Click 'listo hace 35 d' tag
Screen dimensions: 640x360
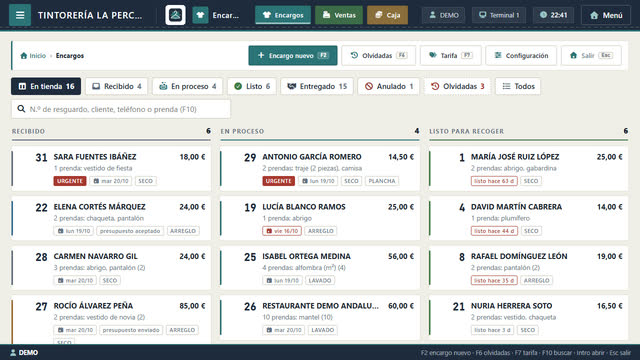tap(494, 280)
